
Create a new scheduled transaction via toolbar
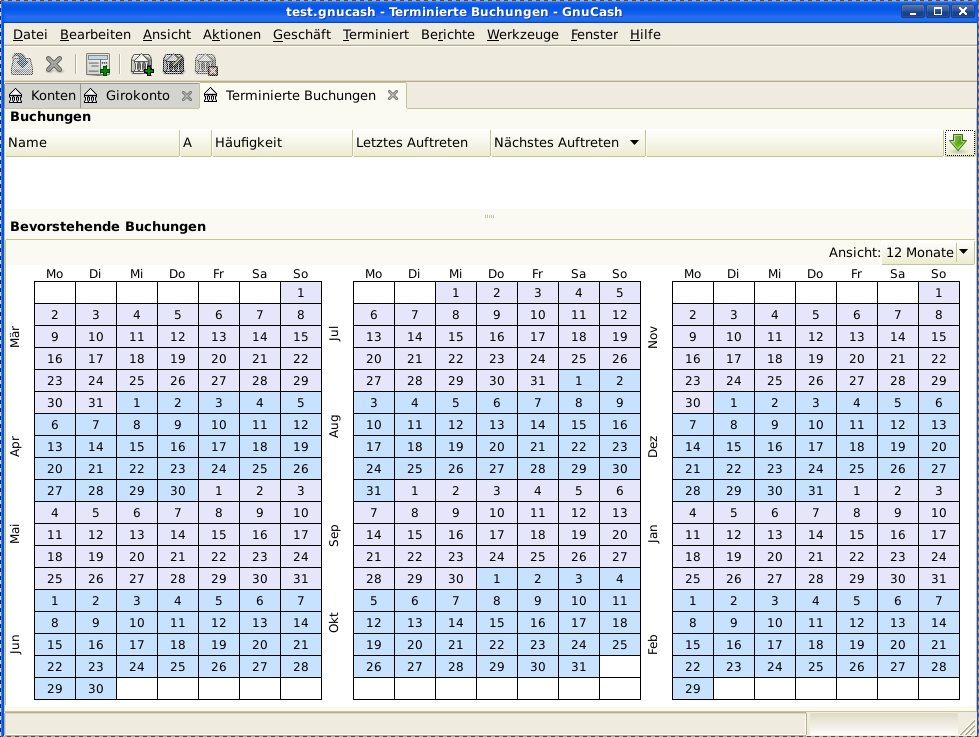[142, 65]
